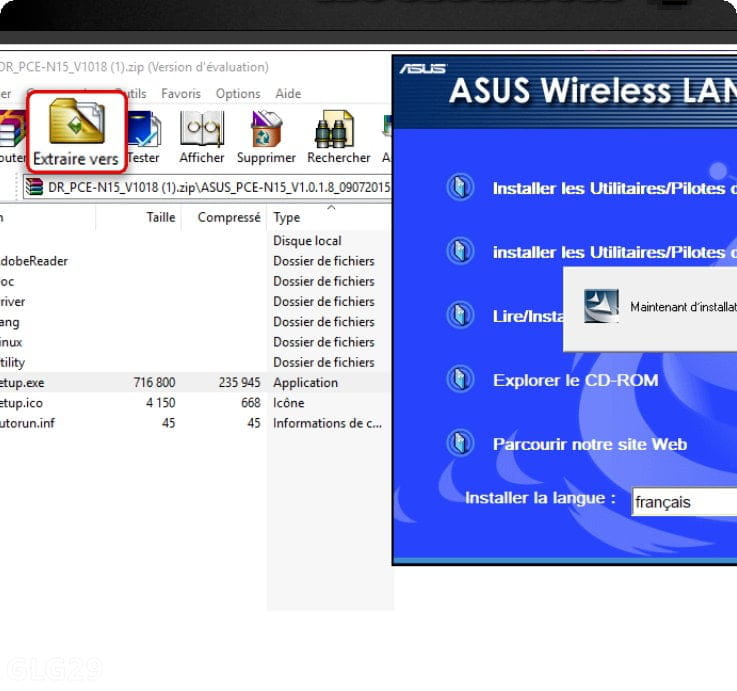This screenshot has height=691, width=737.
Task: Click the second installer les Utilitaires/Pilotes link
Action: click(x=614, y=252)
